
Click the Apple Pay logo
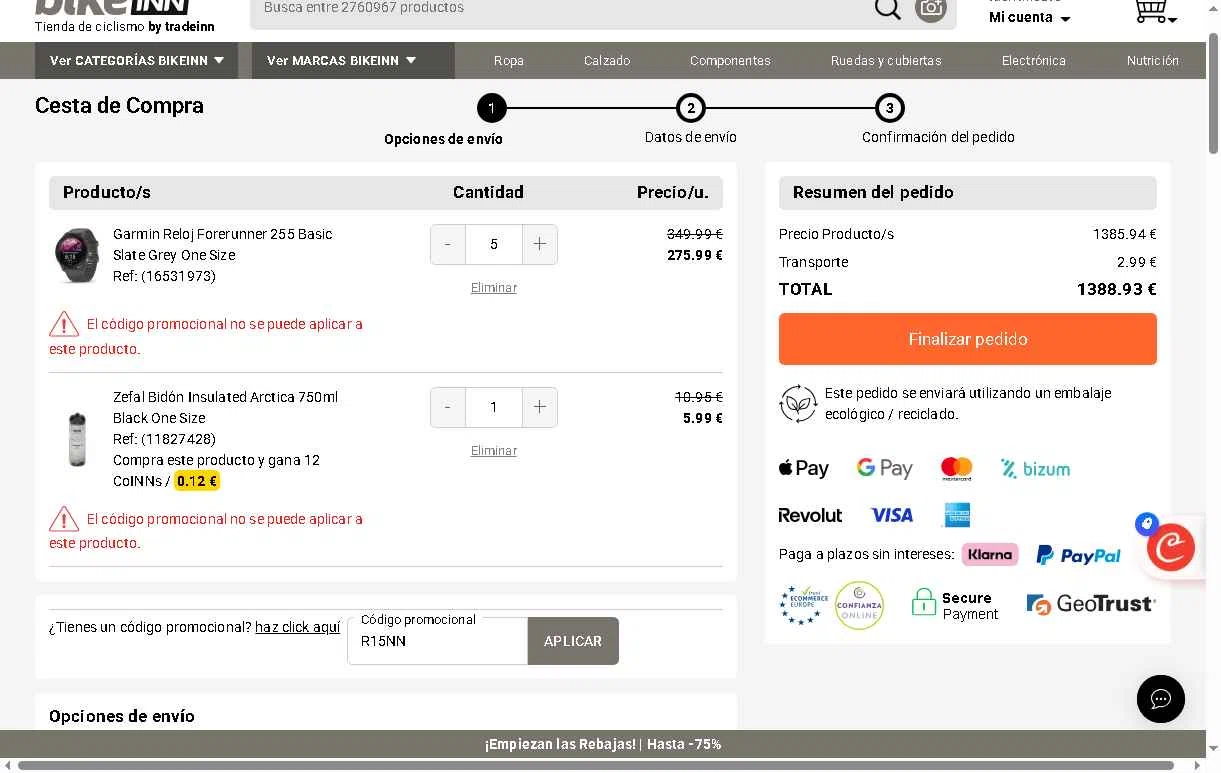(804, 468)
